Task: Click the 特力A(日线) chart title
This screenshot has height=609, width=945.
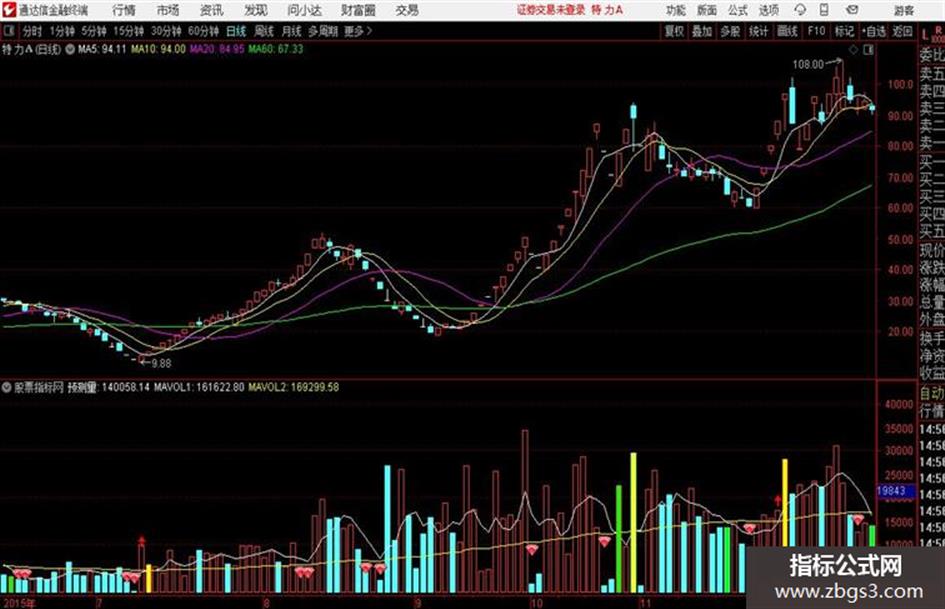Action: coord(31,49)
